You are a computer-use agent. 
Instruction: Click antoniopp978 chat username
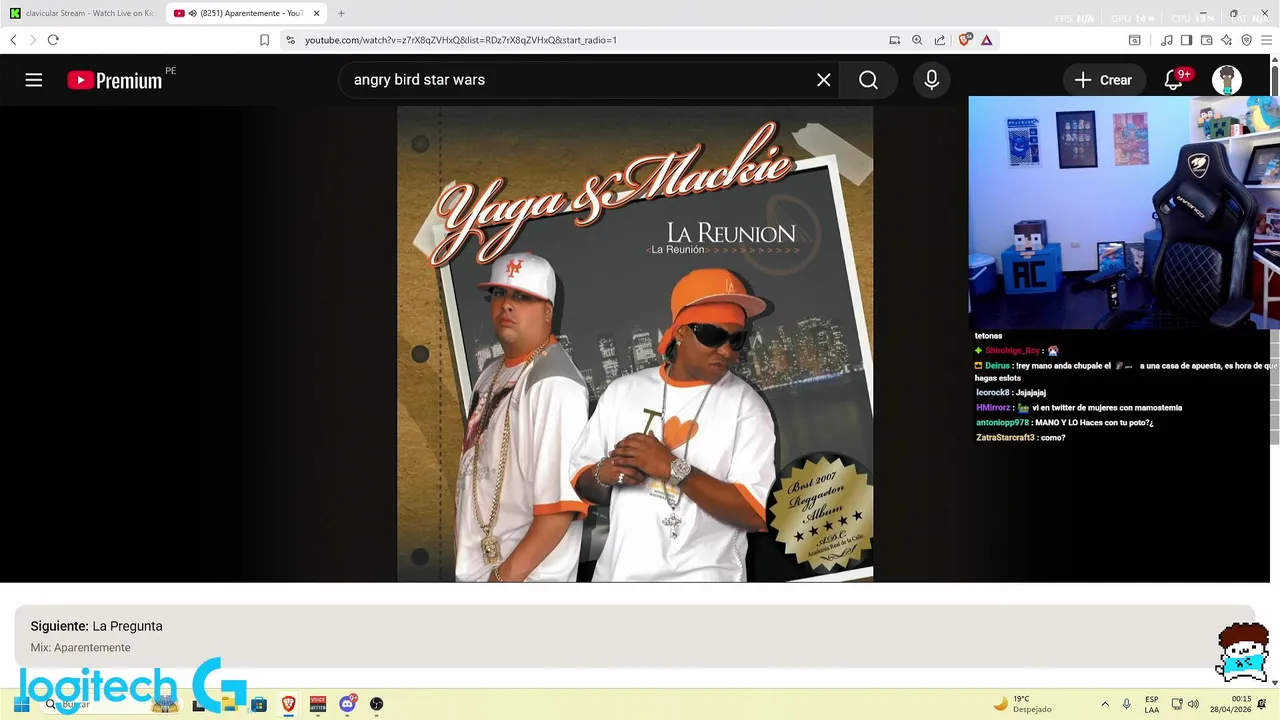pyautogui.click(x=1002, y=423)
